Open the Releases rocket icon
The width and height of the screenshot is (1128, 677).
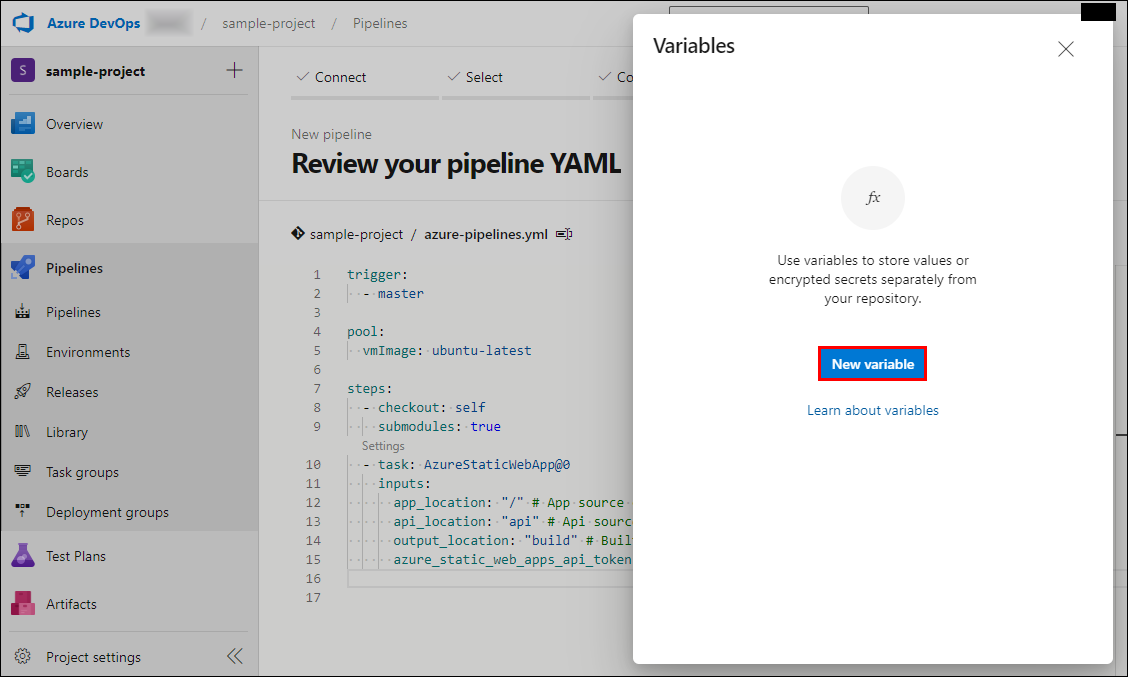tap(23, 391)
